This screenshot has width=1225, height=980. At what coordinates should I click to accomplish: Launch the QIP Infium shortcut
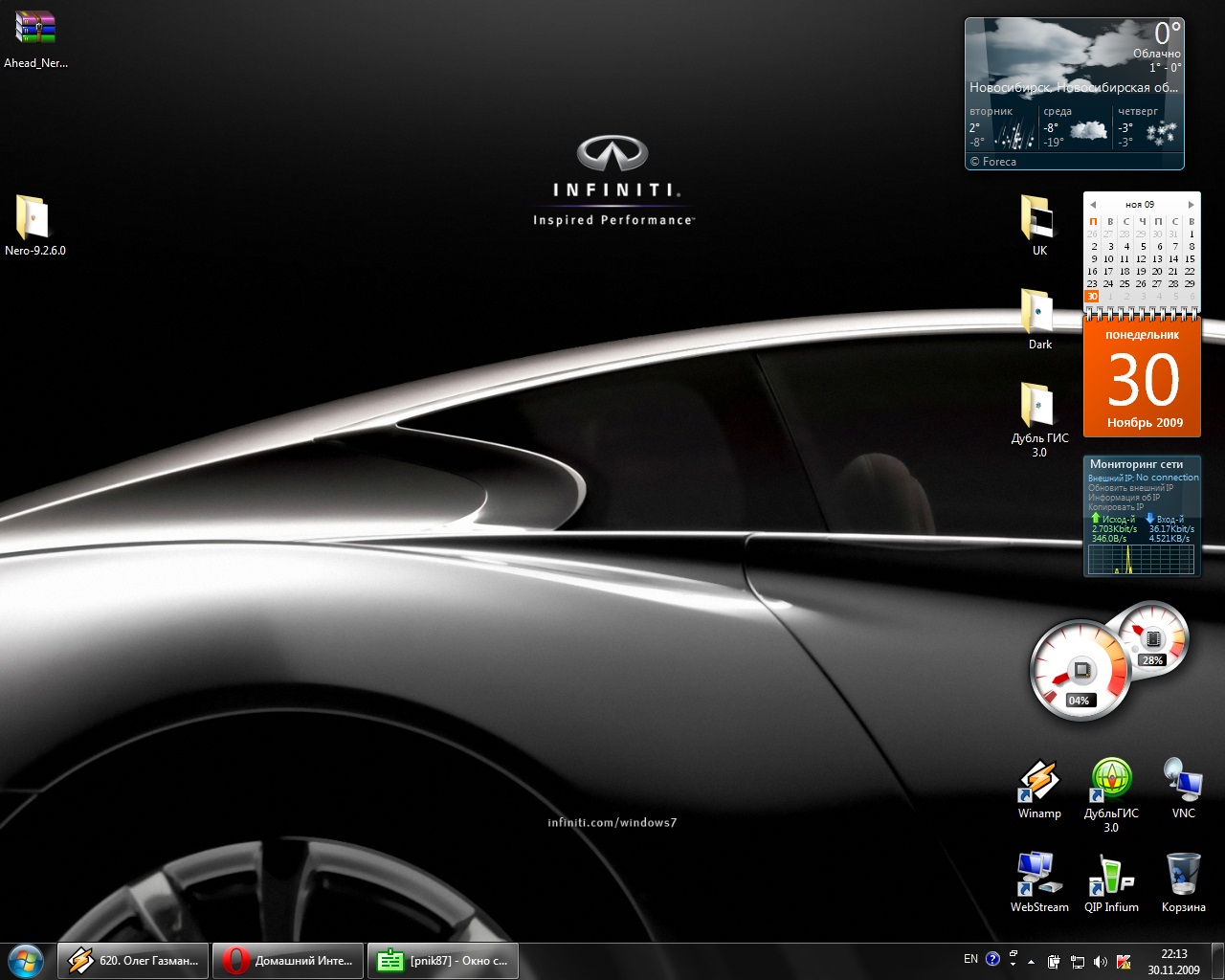coord(1111,882)
